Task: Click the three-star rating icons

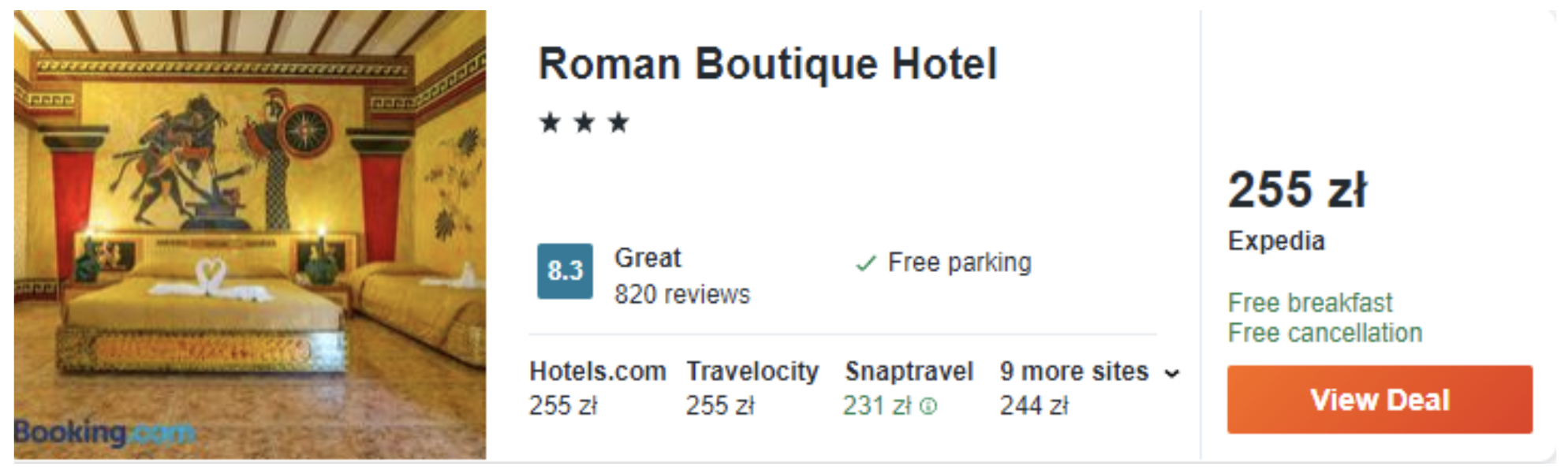Action: tap(584, 123)
